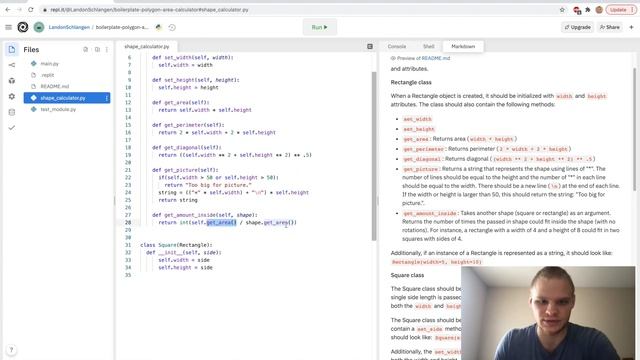Click the plus icon next to Share
Viewport: 640px width, 360px height.
click(631, 27)
